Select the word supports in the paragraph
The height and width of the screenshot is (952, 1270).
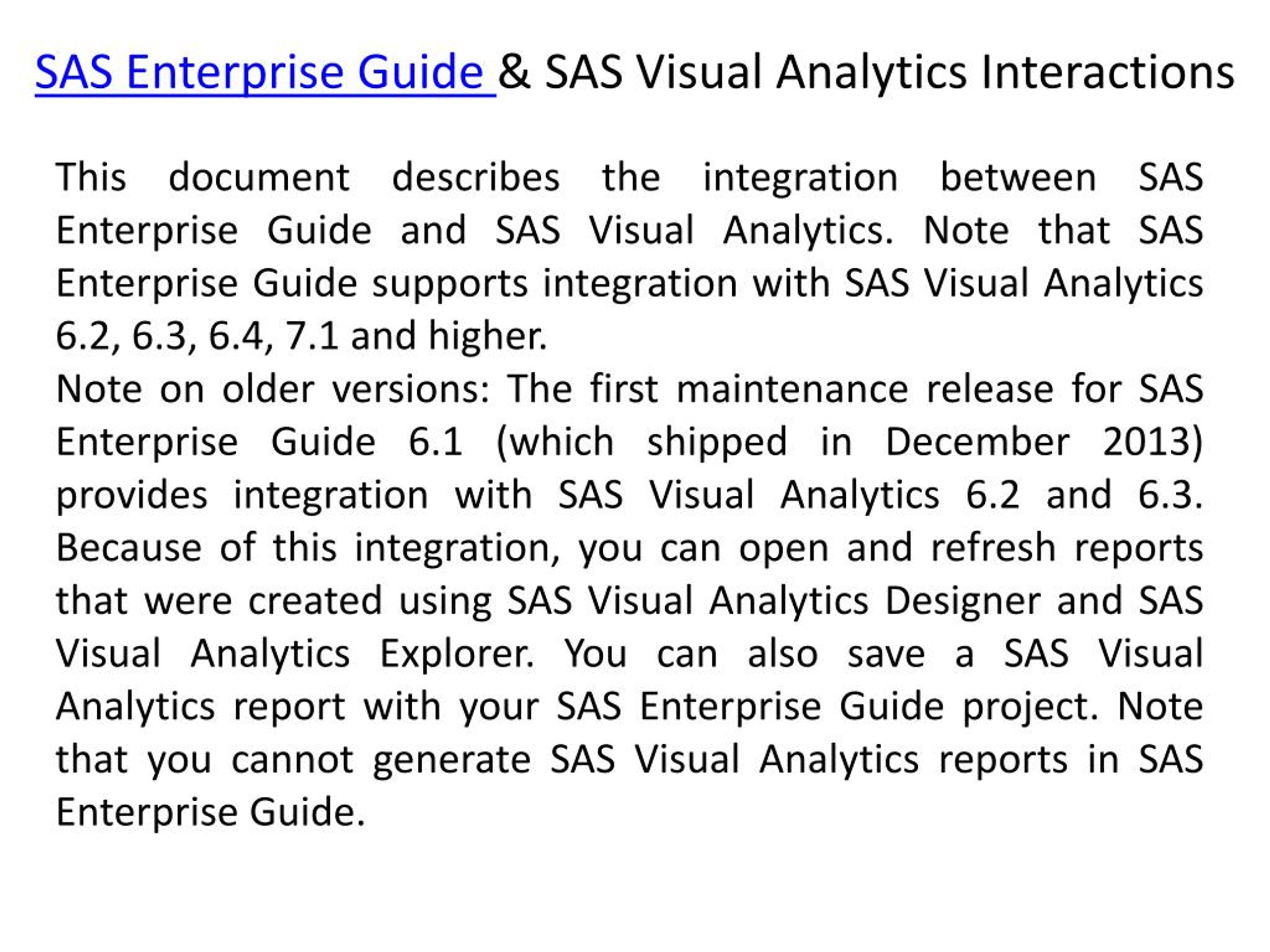(449, 284)
